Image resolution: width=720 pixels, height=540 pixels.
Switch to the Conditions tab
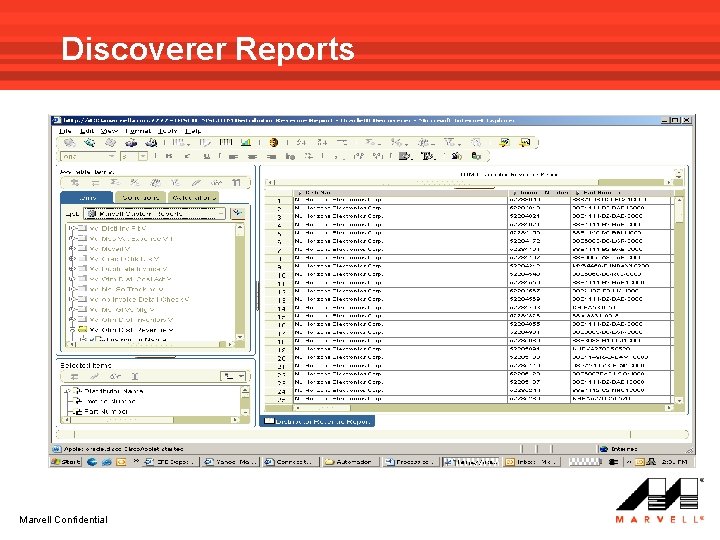click(140, 197)
